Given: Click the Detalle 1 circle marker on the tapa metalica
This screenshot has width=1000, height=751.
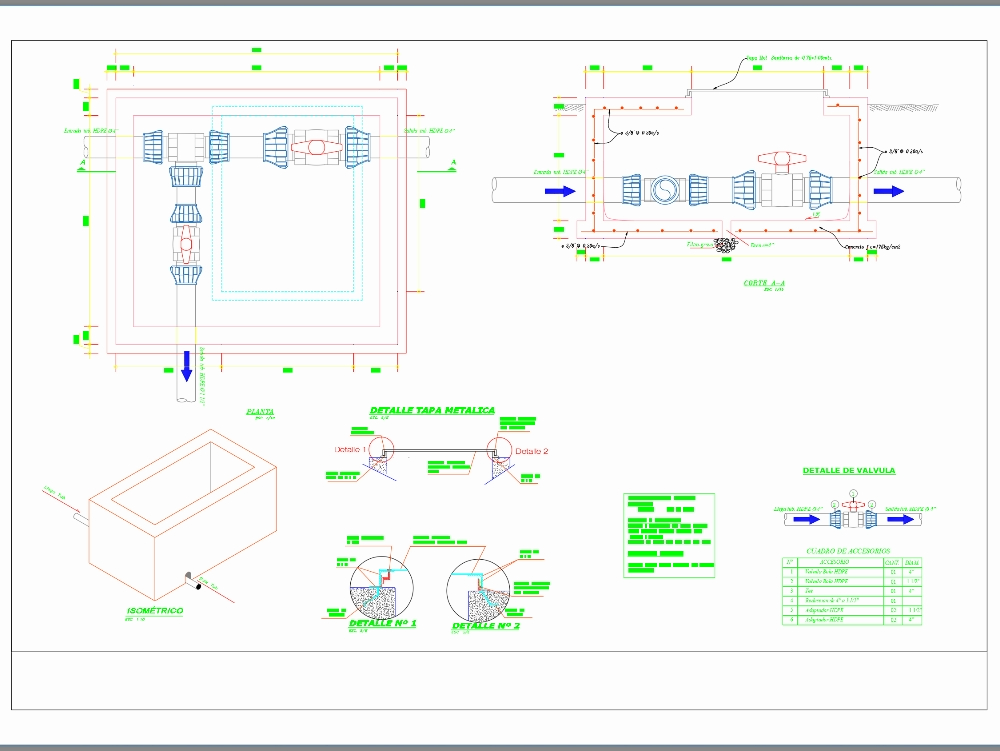Looking at the screenshot, I should [x=382, y=447].
